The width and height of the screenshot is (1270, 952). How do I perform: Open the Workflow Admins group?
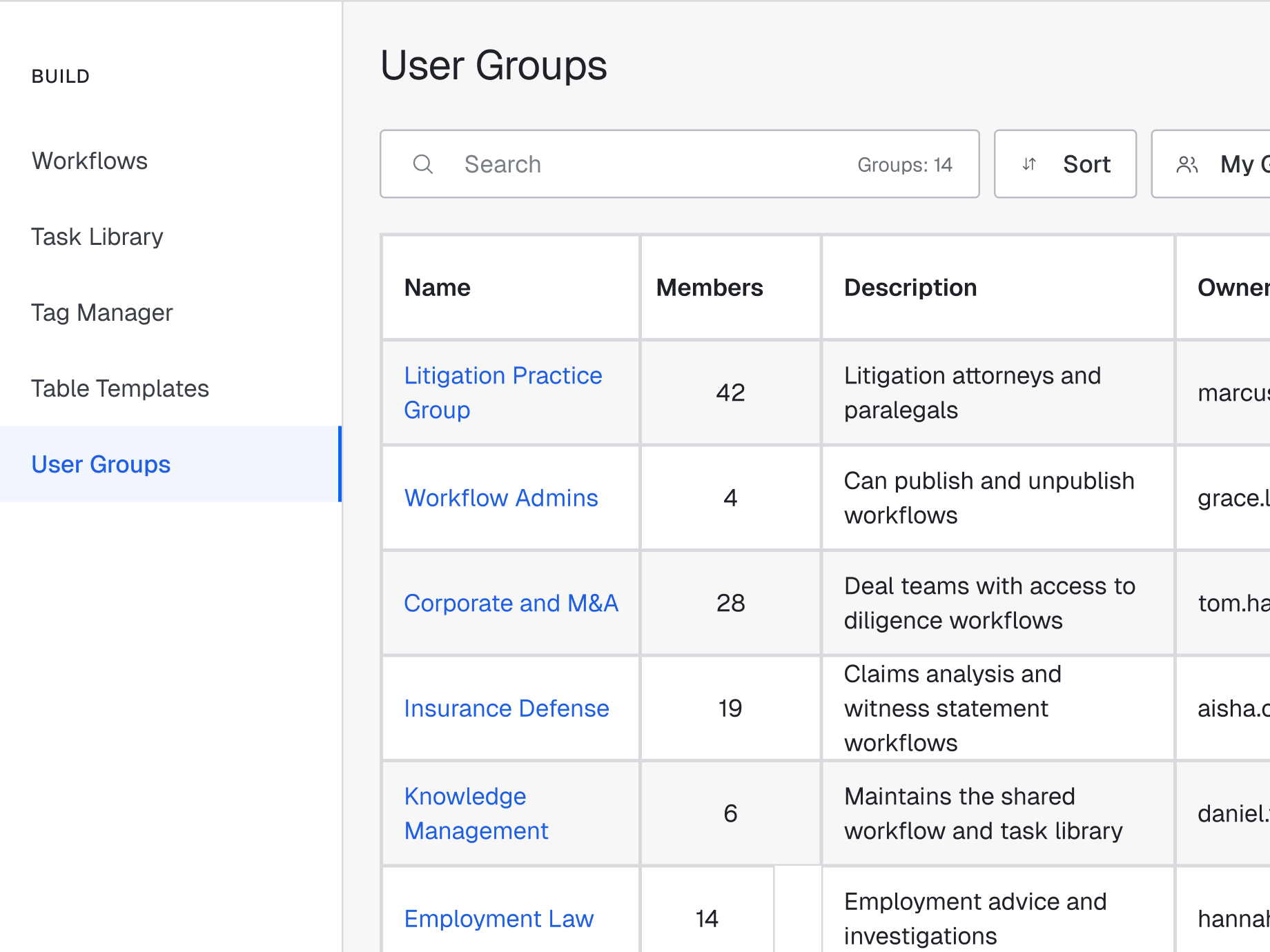point(501,498)
